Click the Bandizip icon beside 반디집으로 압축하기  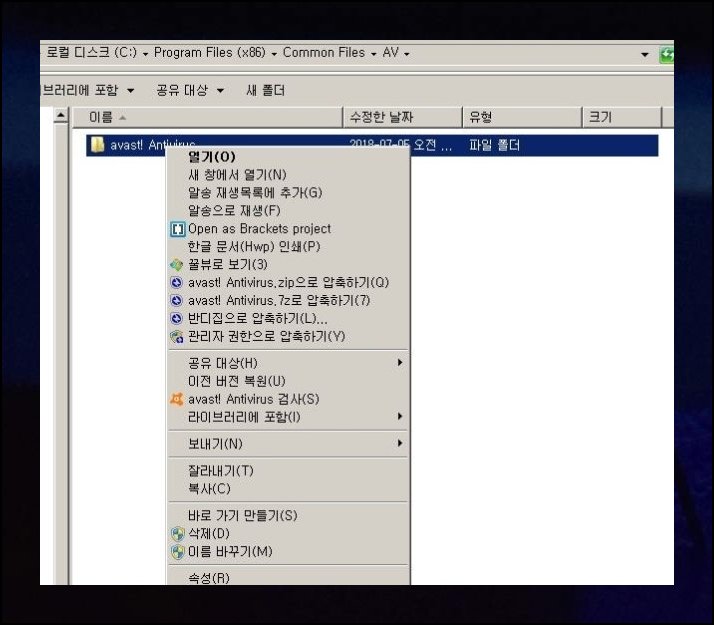(176, 318)
